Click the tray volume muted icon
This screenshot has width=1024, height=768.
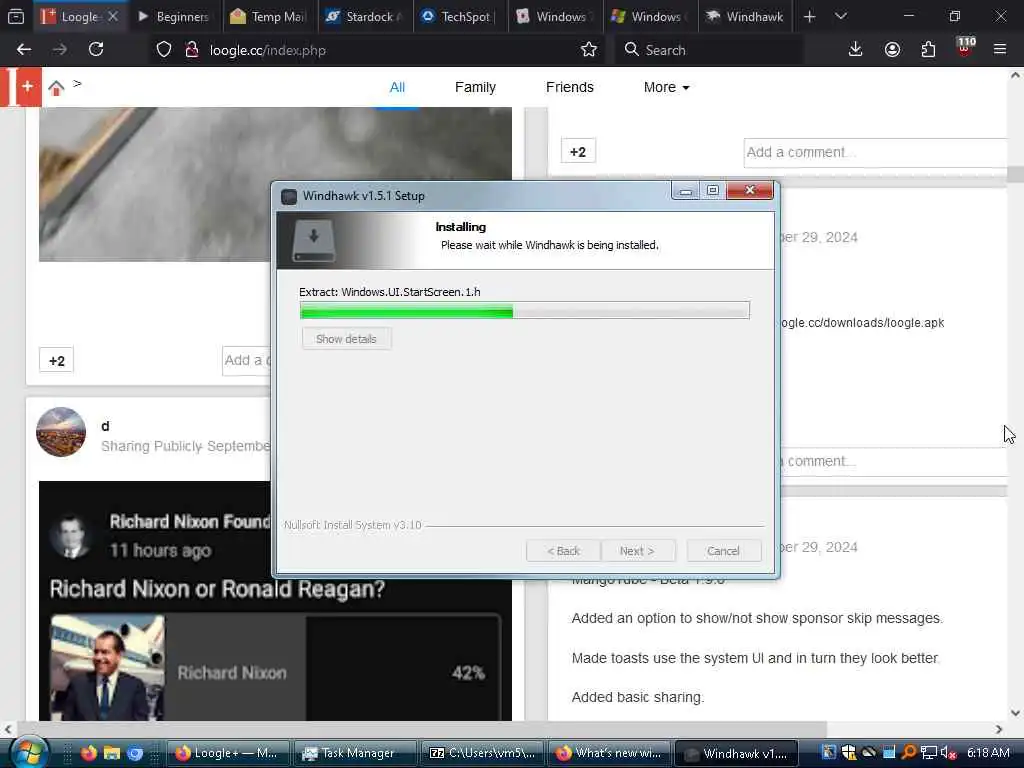click(949, 753)
